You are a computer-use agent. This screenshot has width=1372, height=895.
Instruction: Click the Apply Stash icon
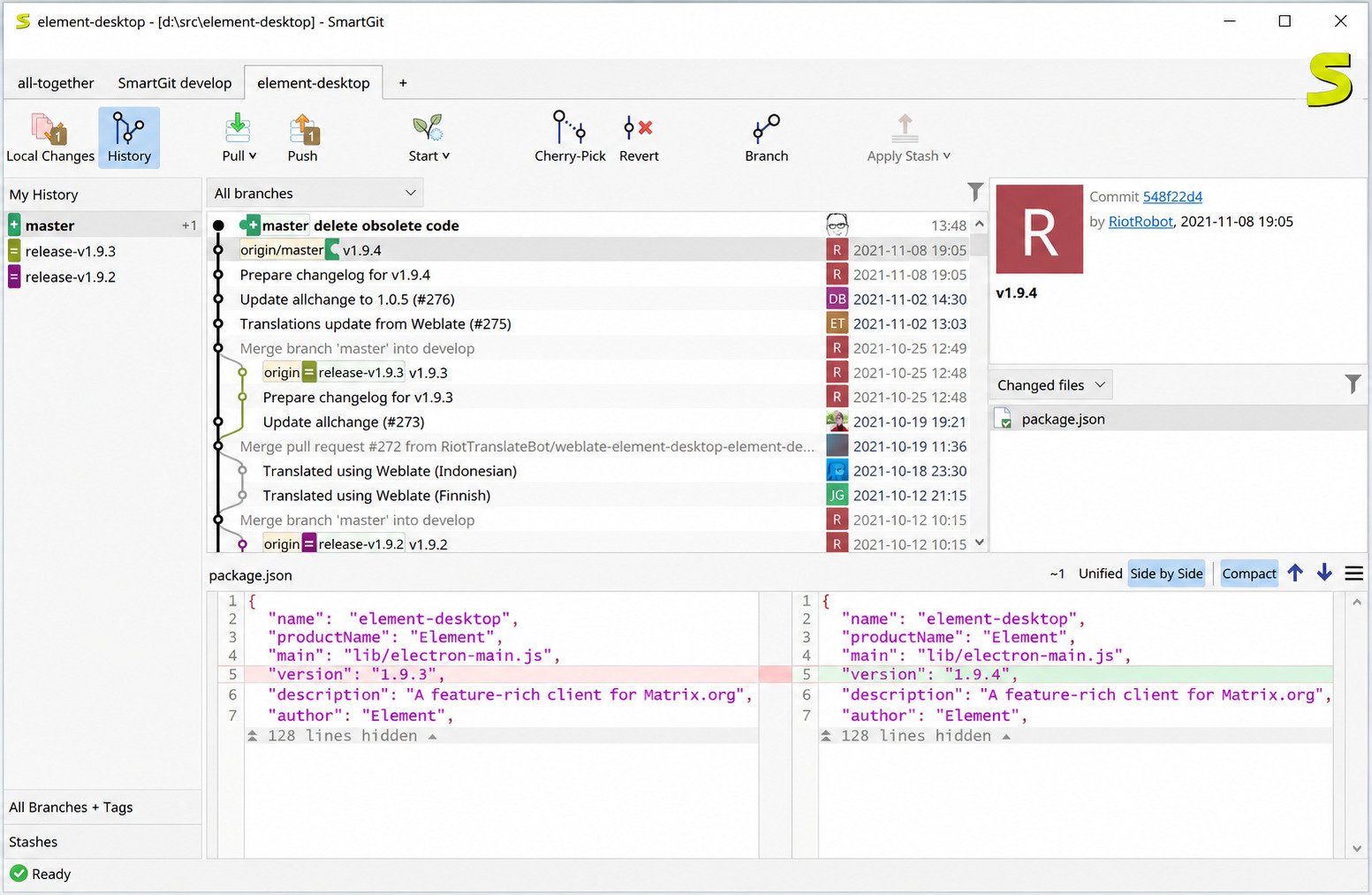click(904, 129)
